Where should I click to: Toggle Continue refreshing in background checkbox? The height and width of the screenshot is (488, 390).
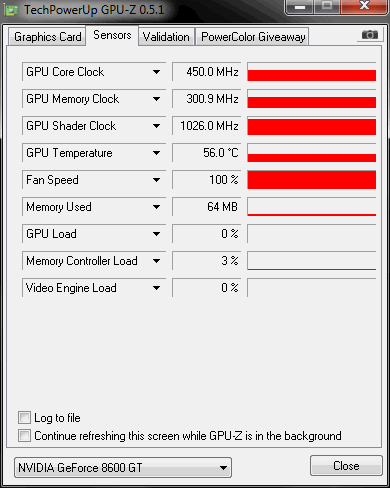pyautogui.click(x=24, y=436)
